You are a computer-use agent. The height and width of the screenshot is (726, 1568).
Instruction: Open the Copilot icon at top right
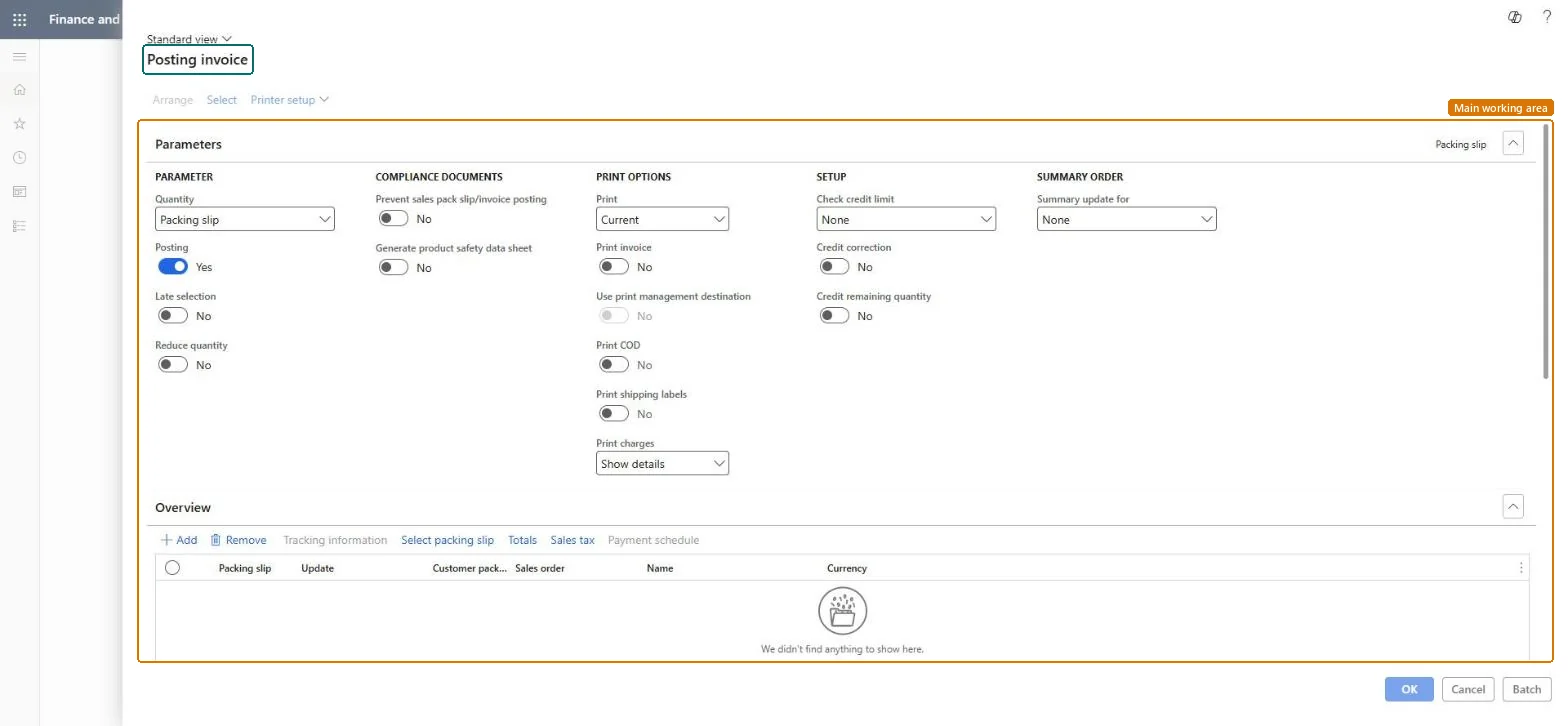(x=1515, y=17)
